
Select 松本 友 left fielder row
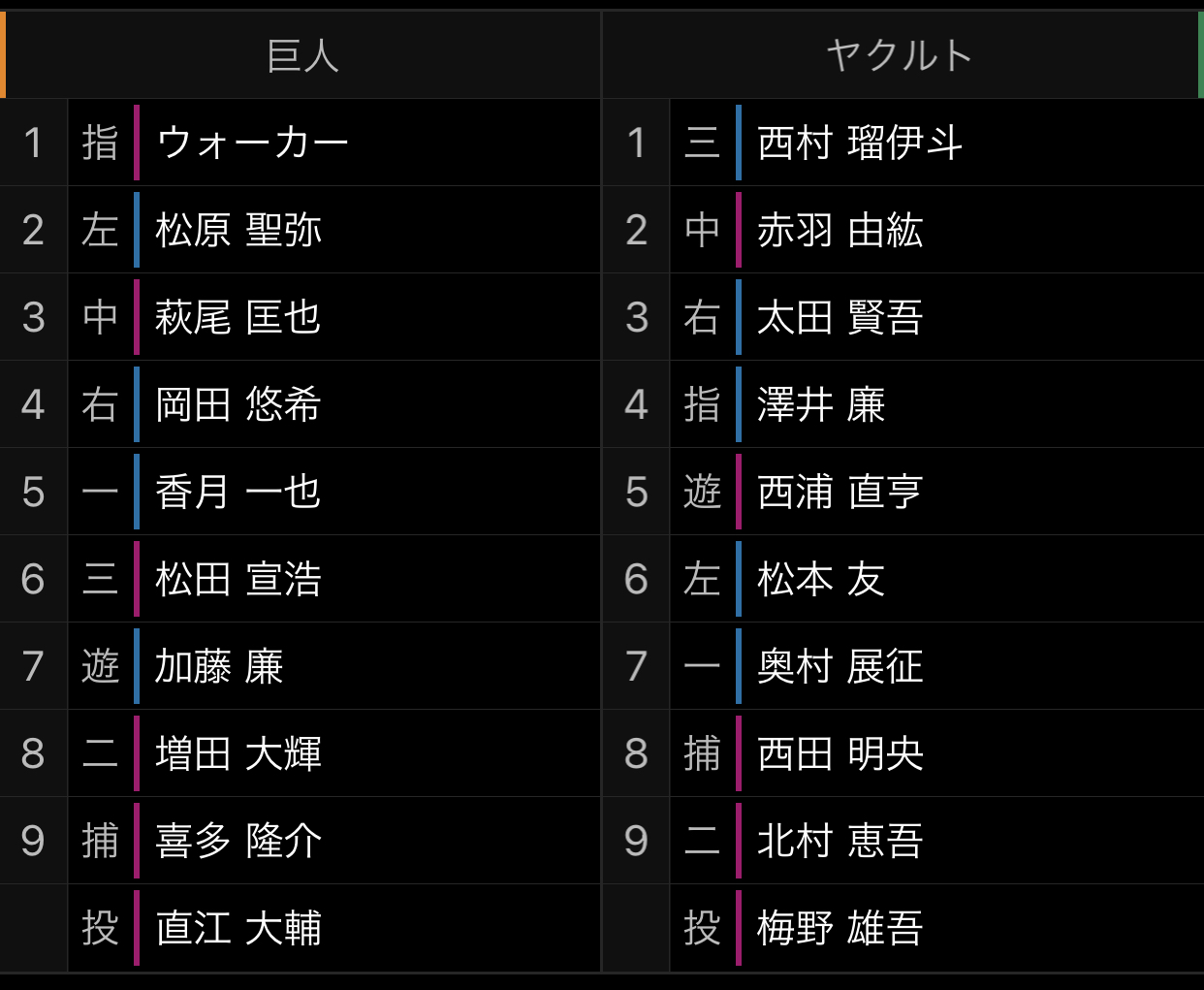(x=903, y=579)
